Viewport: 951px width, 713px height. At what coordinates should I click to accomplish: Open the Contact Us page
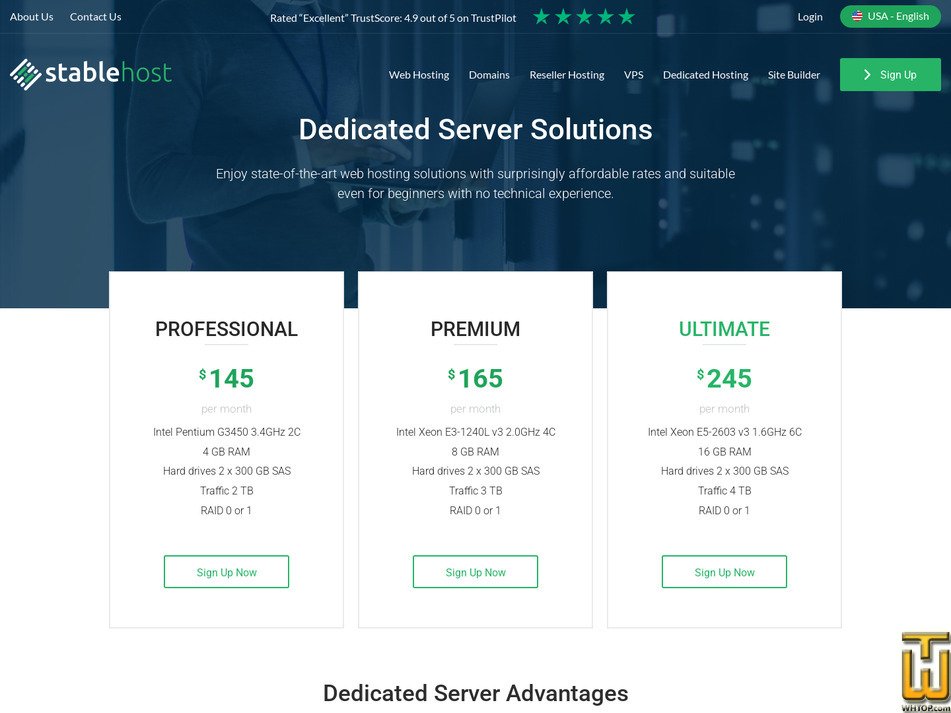(95, 17)
